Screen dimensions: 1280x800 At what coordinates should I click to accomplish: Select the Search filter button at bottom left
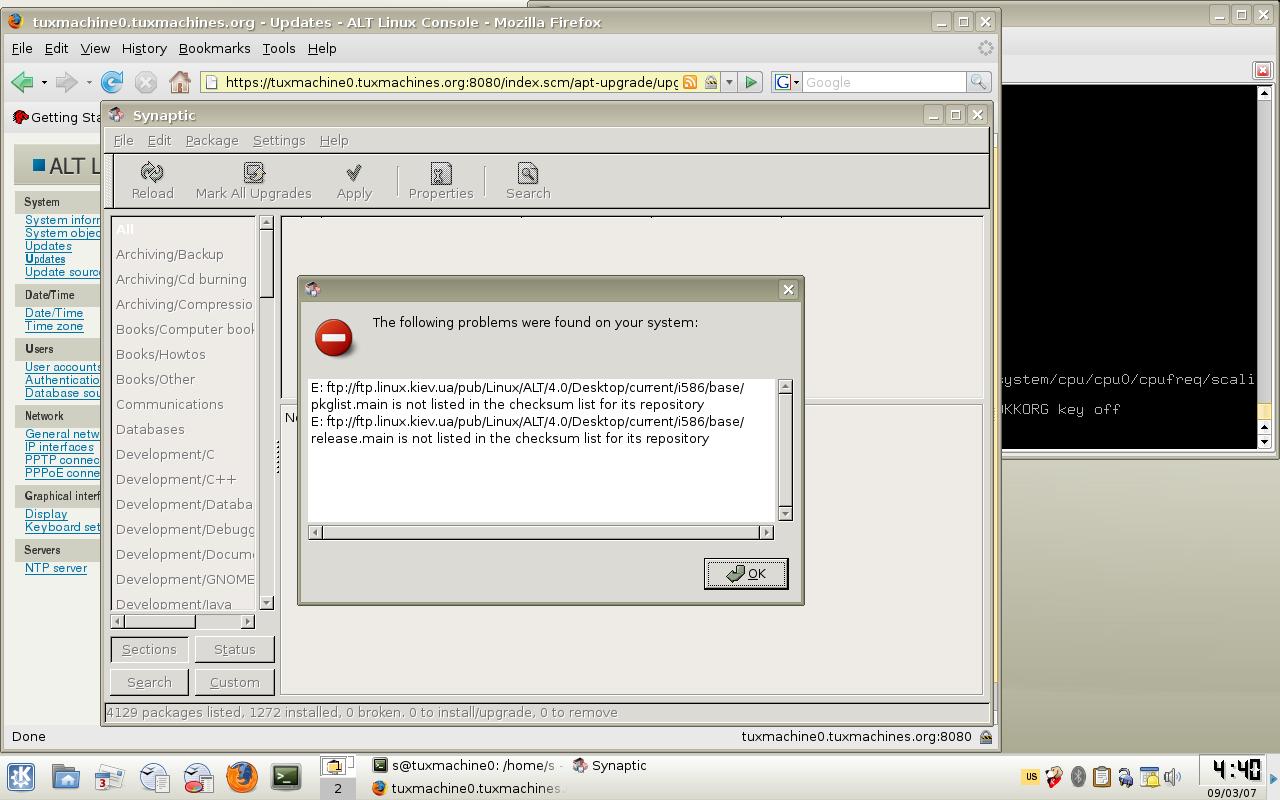click(x=149, y=682)
